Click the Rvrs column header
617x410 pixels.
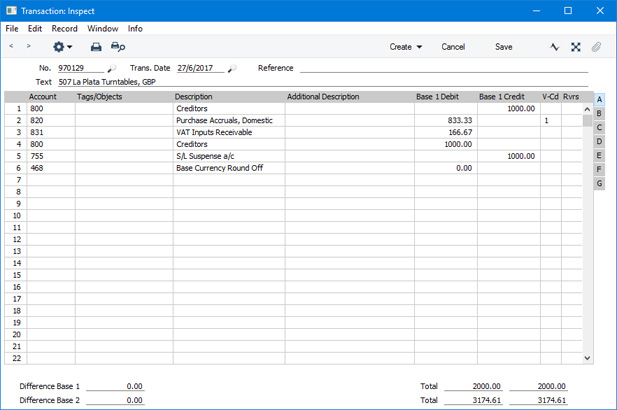[571, 97]
